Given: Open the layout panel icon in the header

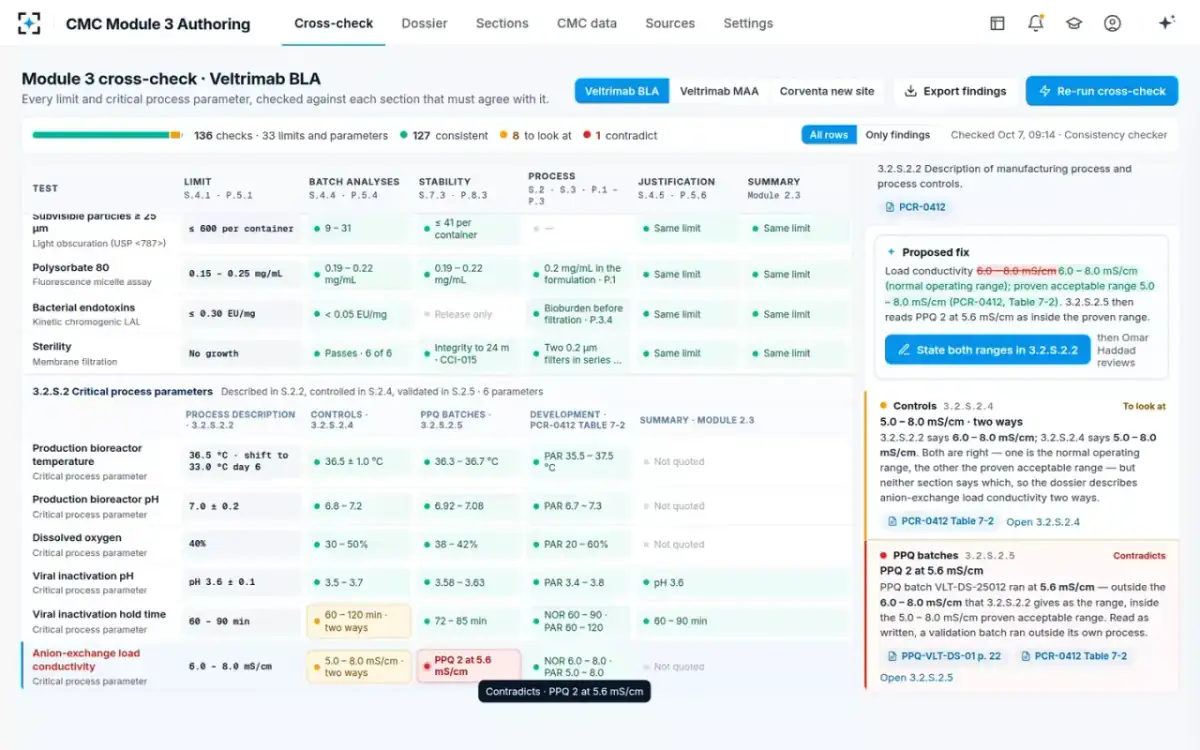Looking at the screenshot, I should pos(997,23).
